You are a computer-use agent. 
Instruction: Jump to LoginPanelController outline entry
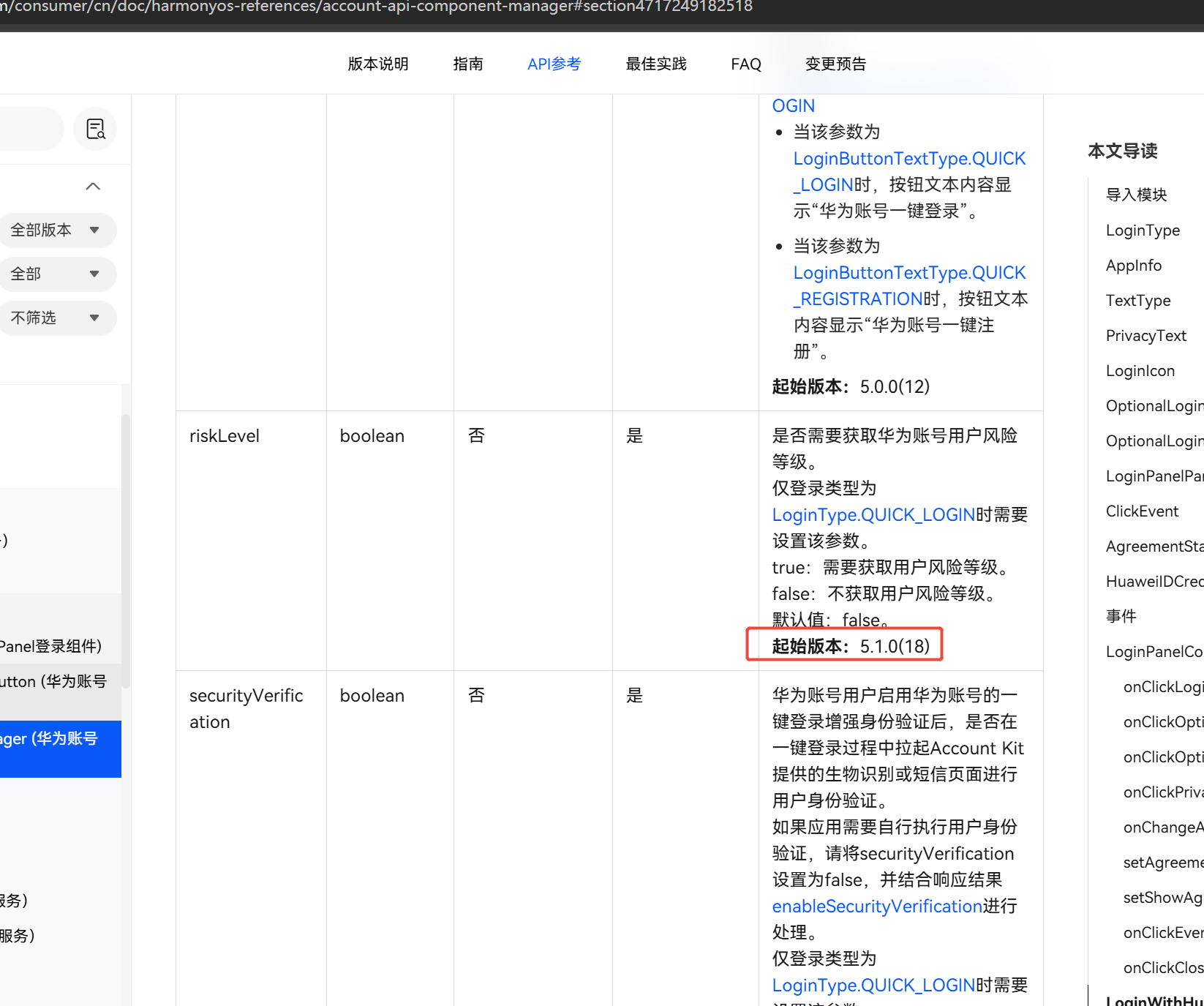(1154, 652)
